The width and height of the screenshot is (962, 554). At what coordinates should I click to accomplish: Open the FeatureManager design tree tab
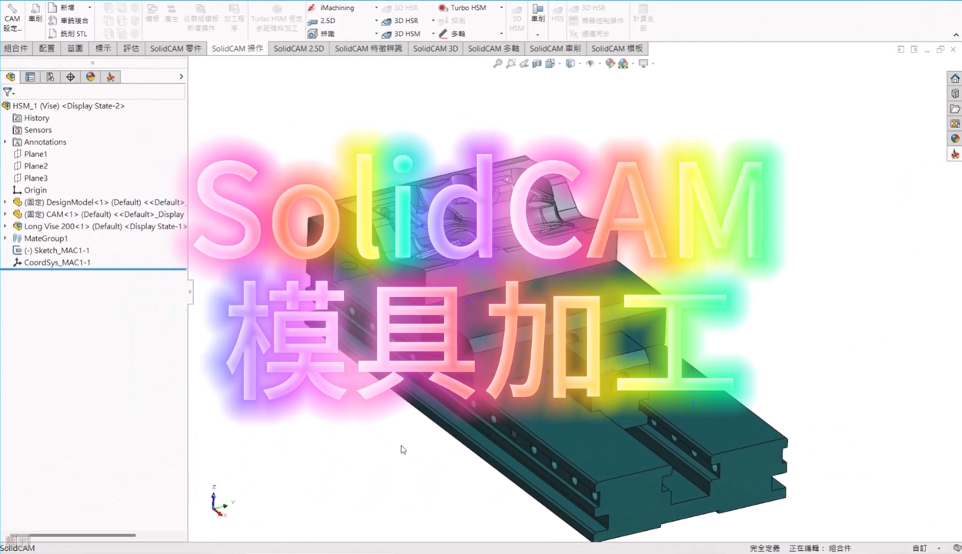point(11,77)
